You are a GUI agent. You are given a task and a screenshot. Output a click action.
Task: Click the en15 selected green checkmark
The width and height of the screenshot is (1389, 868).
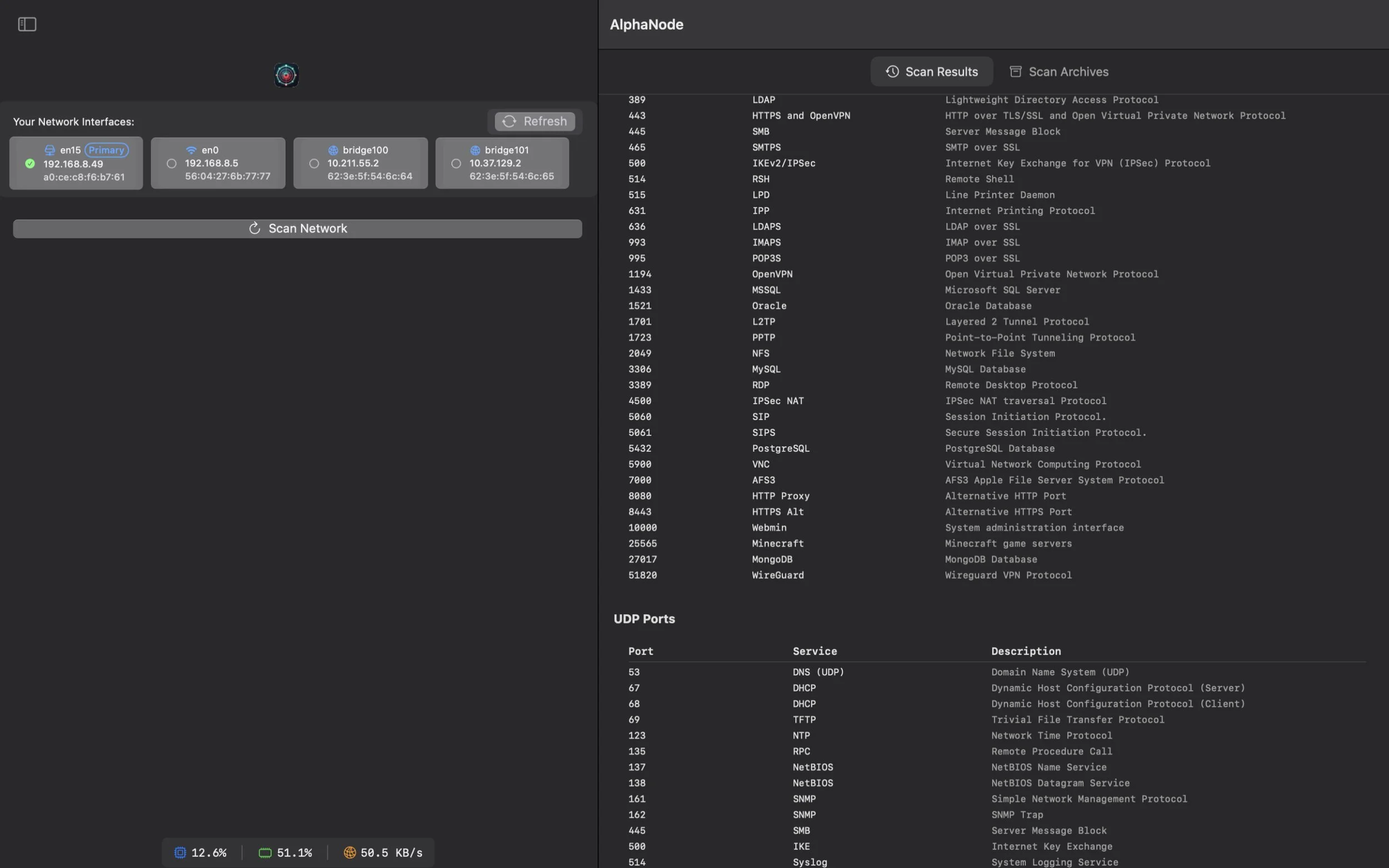pyautogui.click(x=30, y=164)
